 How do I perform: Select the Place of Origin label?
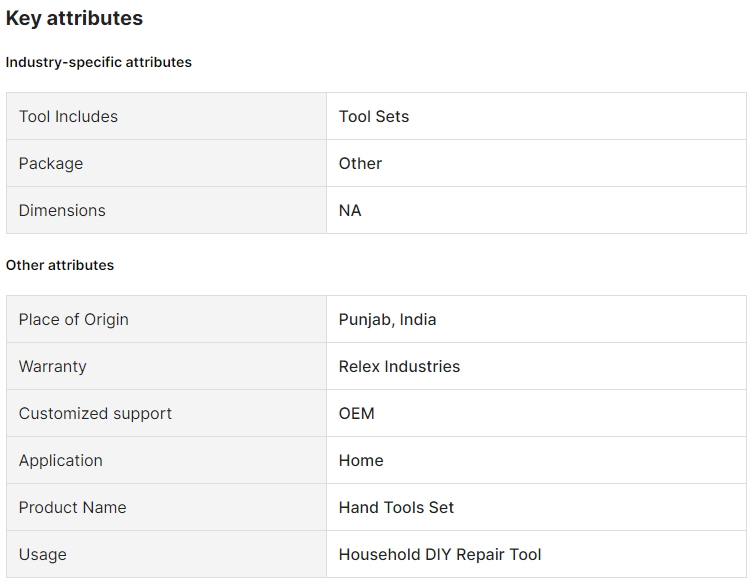click(74, 320)
